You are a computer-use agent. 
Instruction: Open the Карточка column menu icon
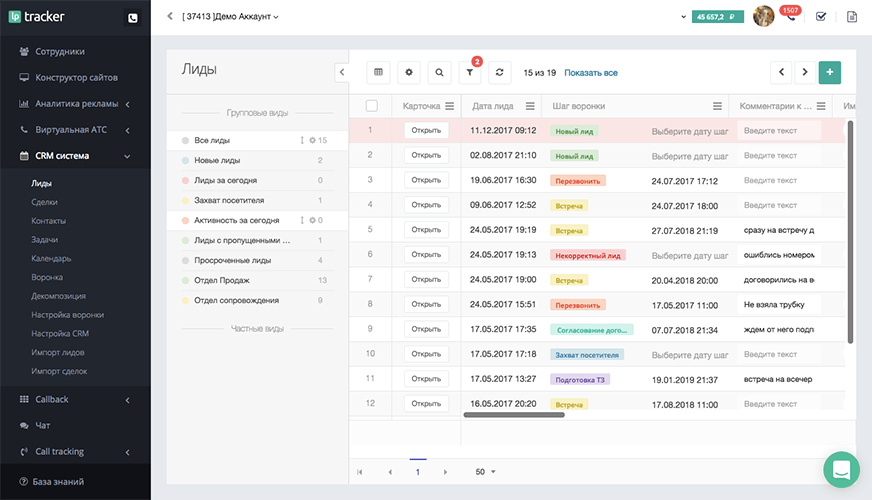click(449, 106)
